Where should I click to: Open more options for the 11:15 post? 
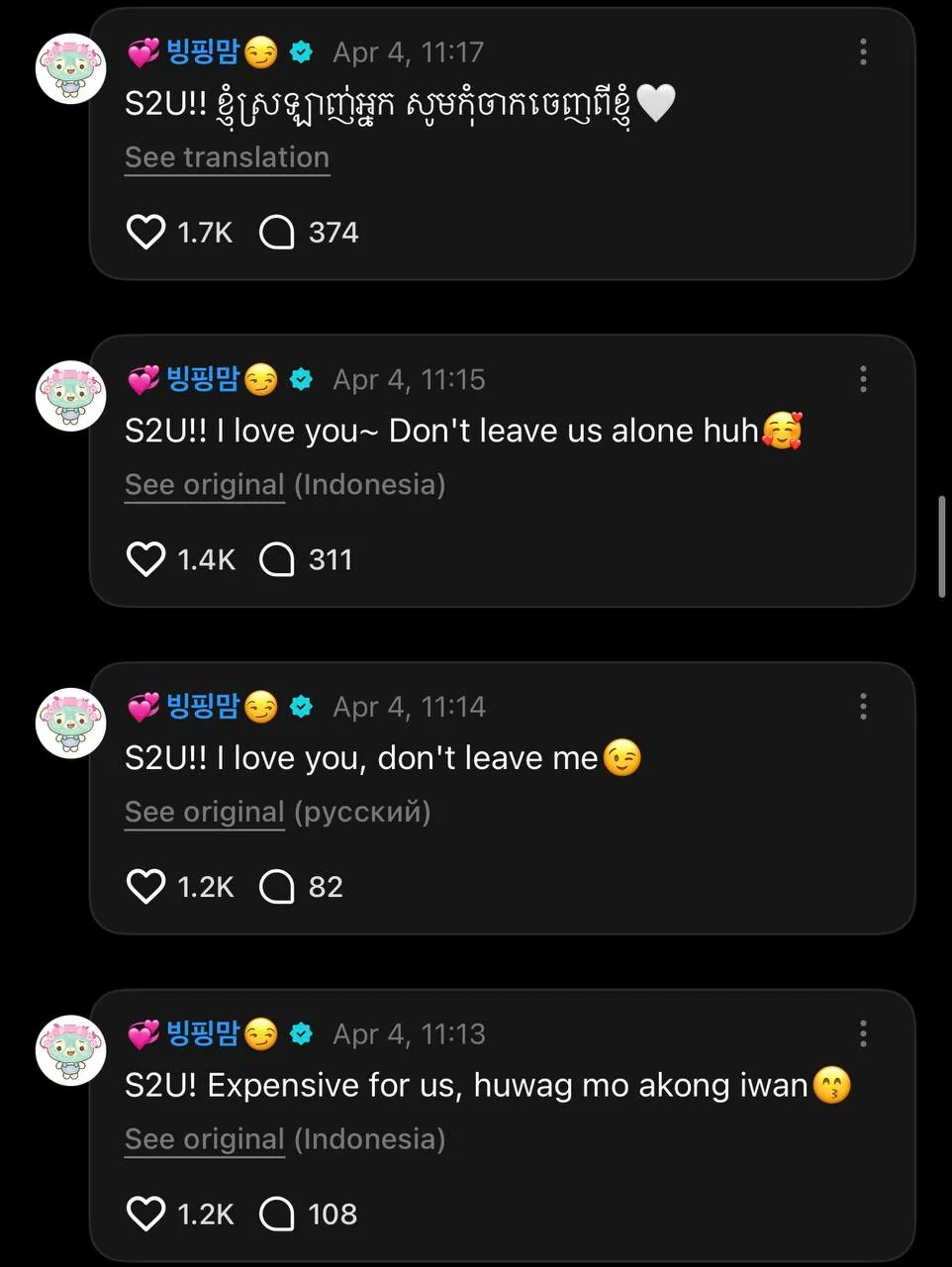[863, 379]
